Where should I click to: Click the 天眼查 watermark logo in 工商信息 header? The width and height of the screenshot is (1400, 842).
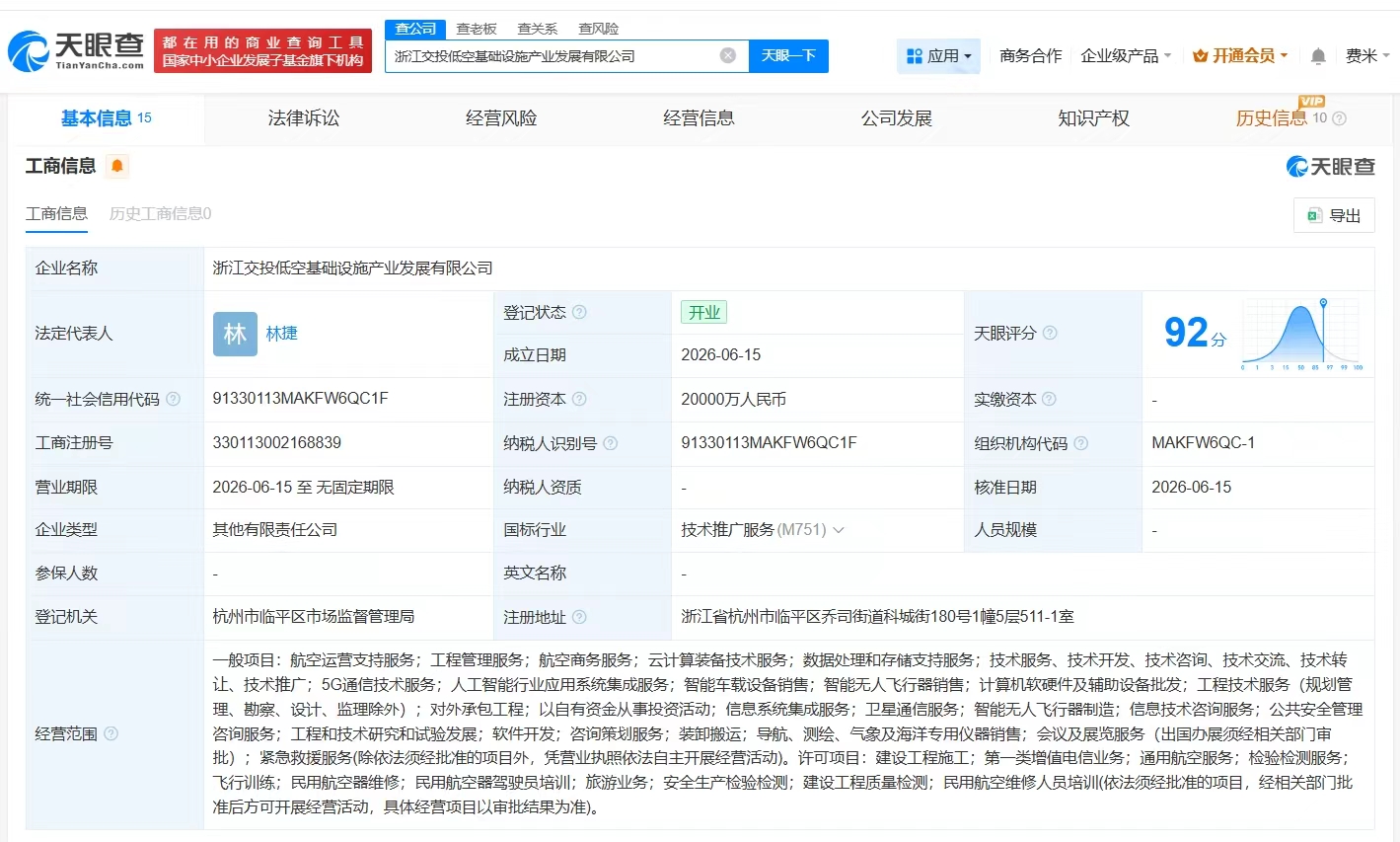1330,167
